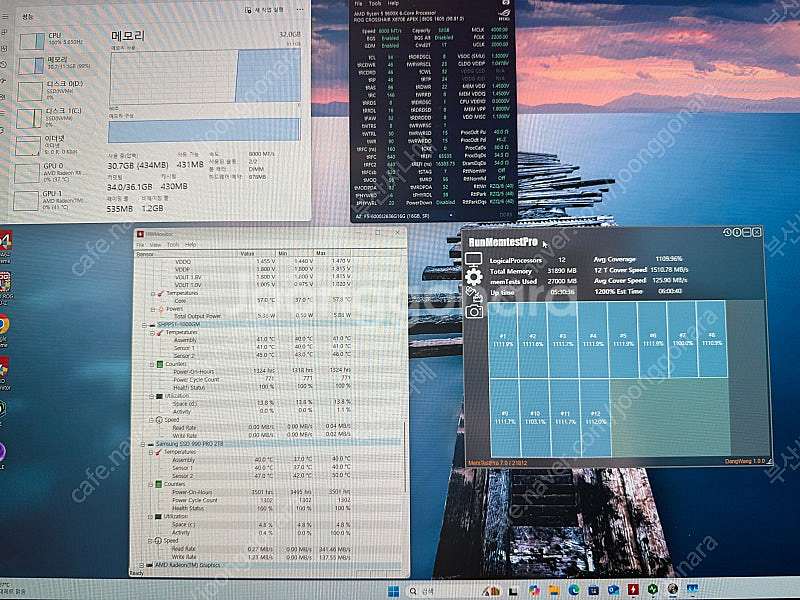The height and width of the screenshot is (600, 800).
Task: Open File Explorer from the taskbar
Action: pos(554,590)
